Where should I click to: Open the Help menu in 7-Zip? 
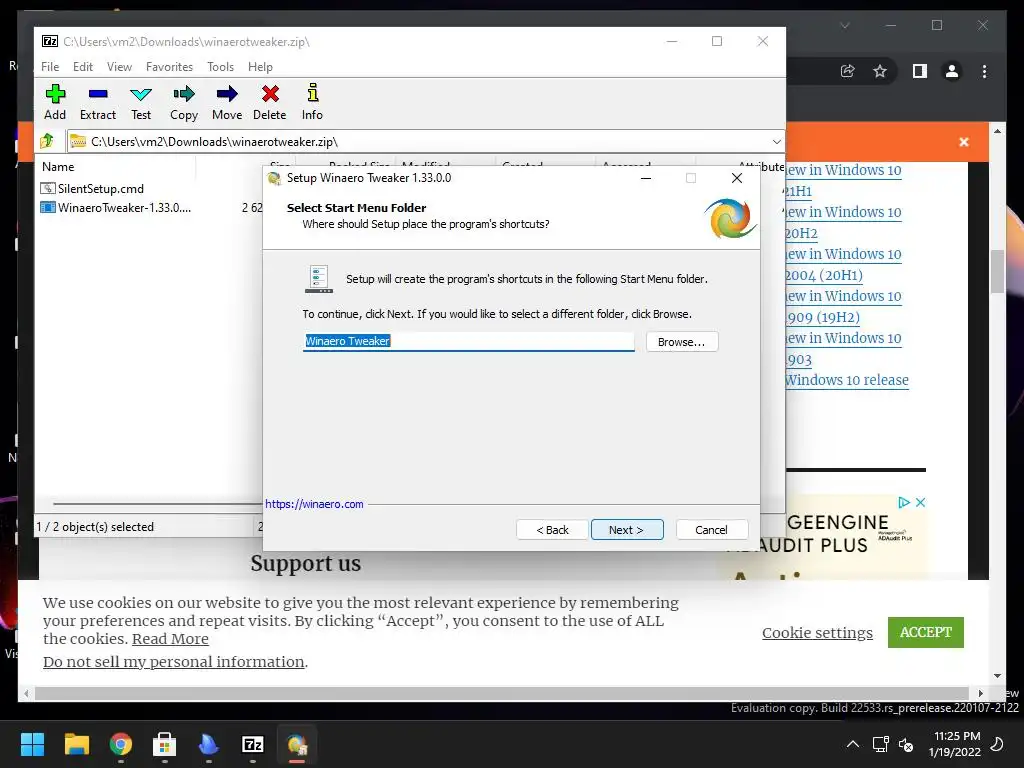(x=260, y=67)
